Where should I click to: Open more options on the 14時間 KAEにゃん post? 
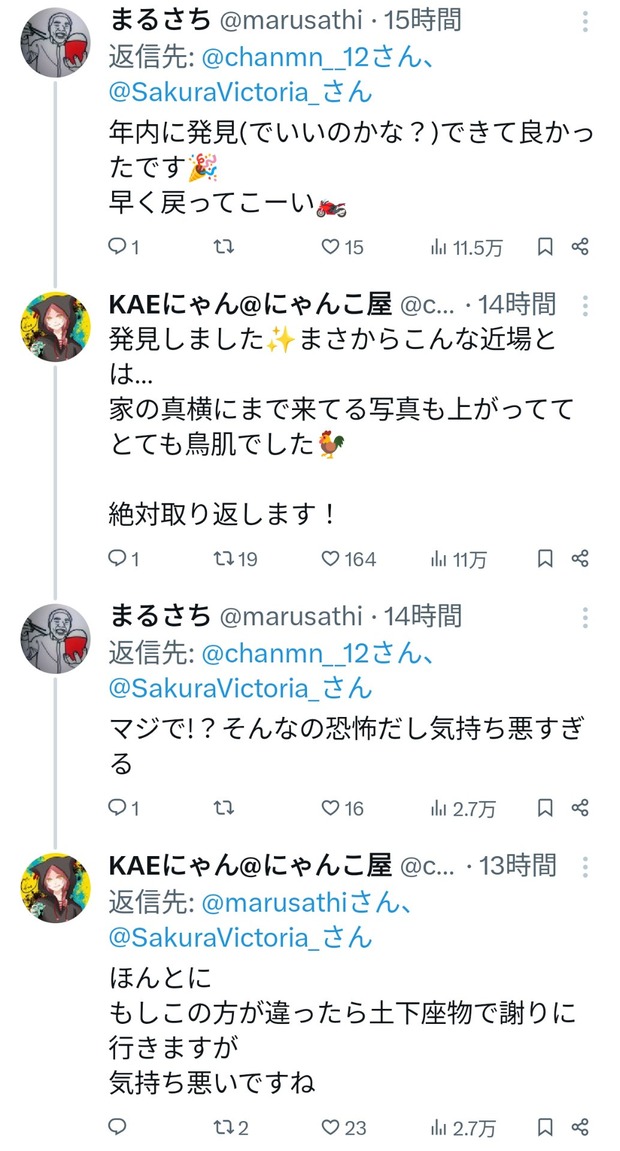pos(585,305)
